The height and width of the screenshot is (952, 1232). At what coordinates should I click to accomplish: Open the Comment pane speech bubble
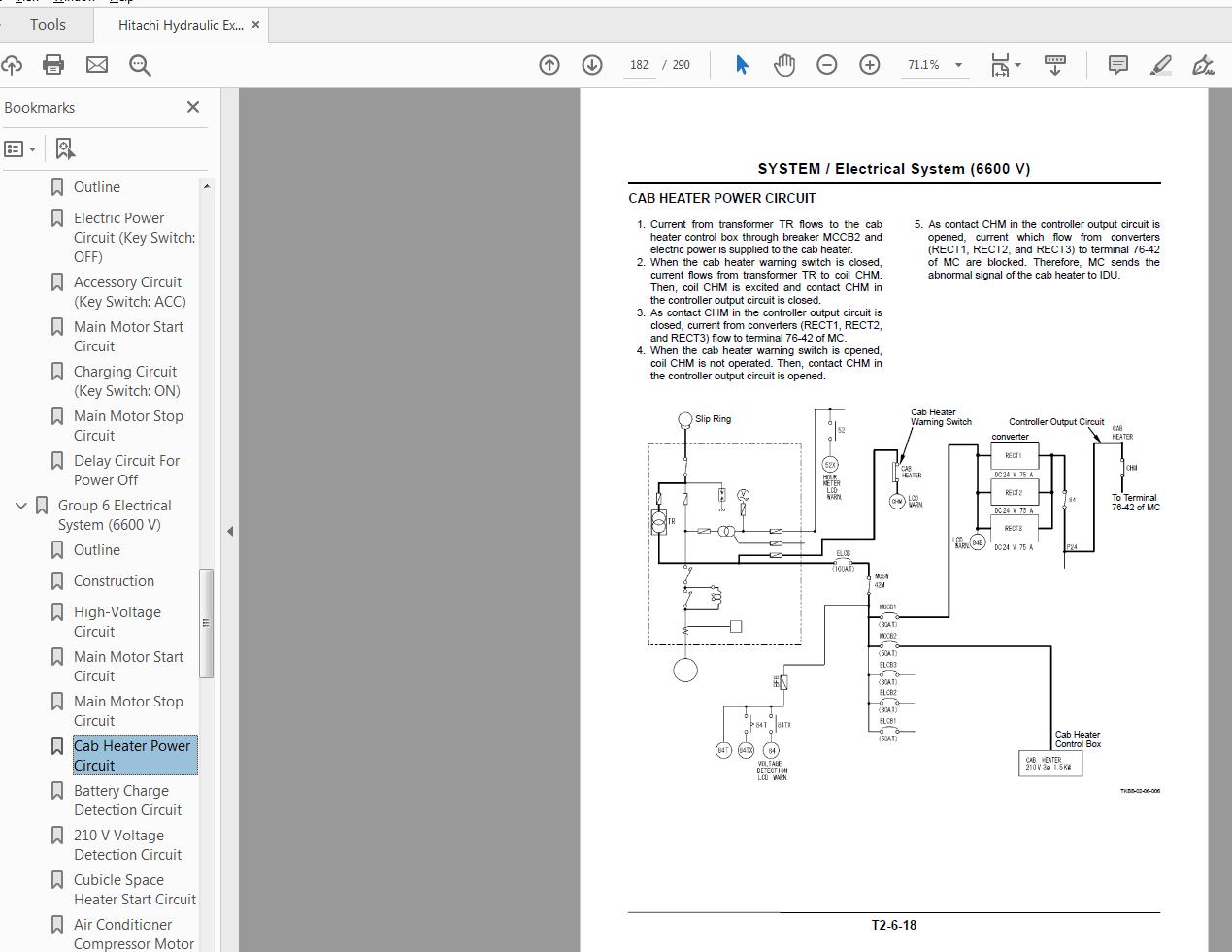1117,65
